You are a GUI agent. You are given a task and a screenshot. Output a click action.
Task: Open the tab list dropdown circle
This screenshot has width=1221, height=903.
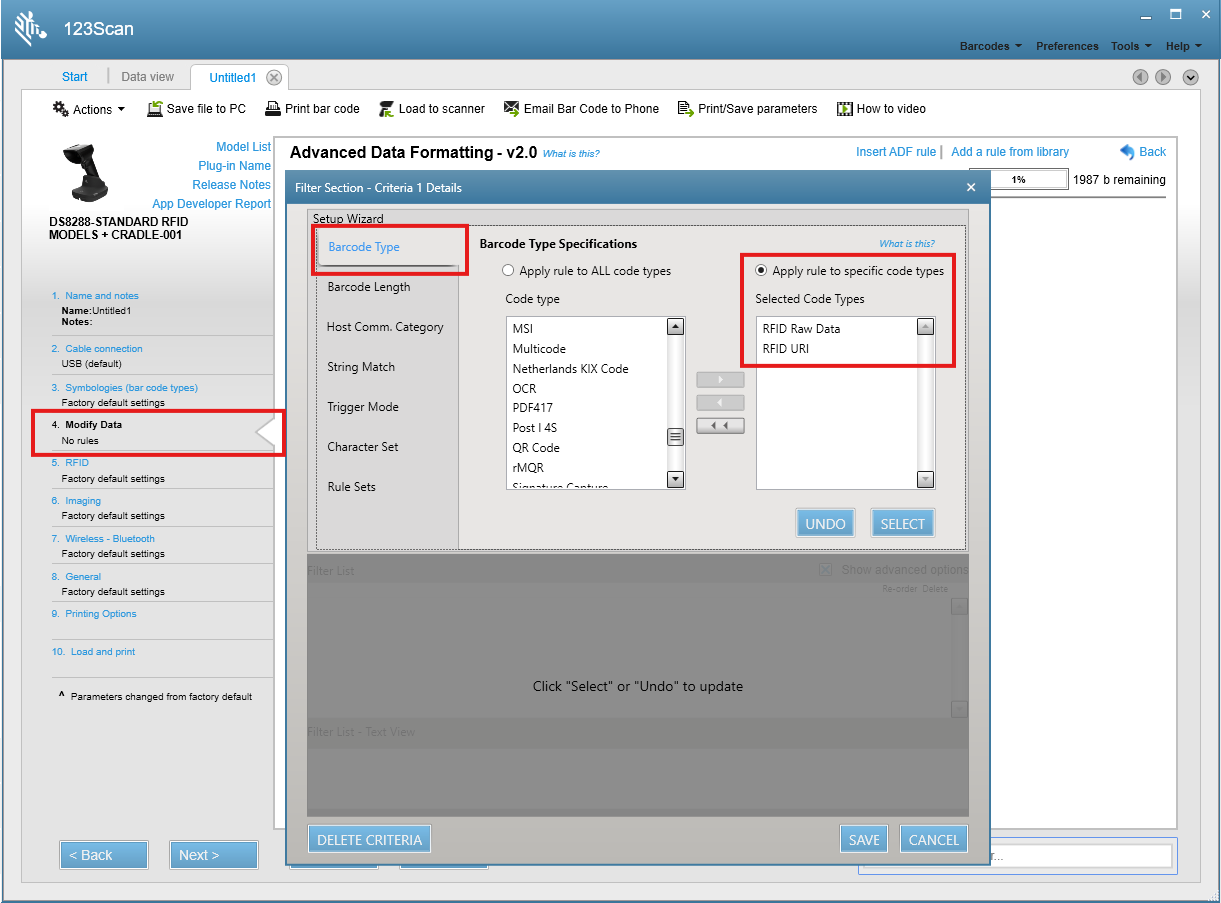coord(1190,77)
